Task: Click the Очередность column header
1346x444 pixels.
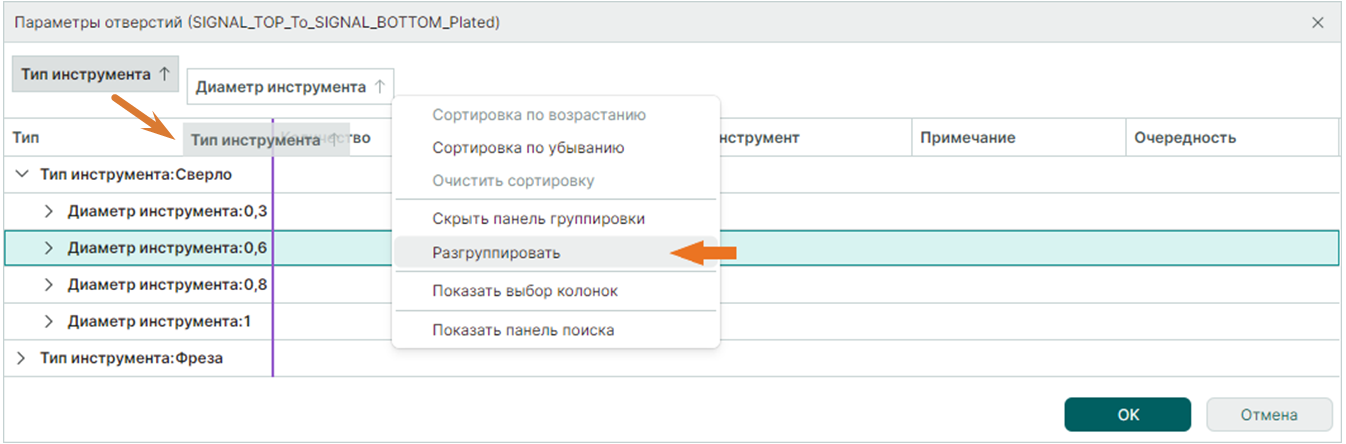Action: [x=1232, y=138]
